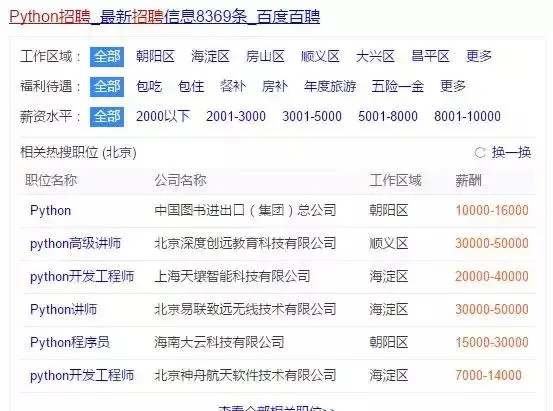Filter work area by 昌平区

430,56
